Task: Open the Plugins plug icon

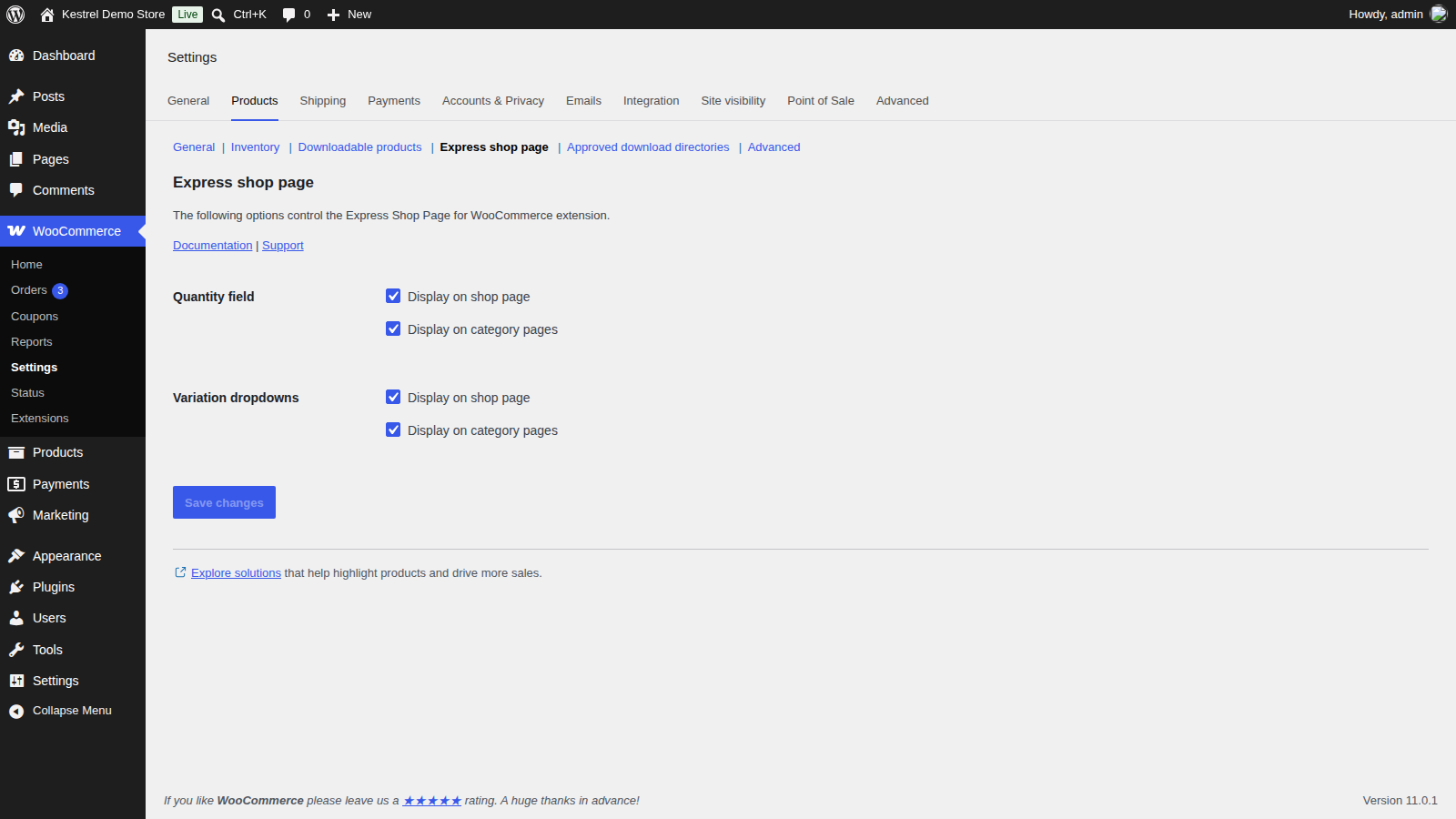Action: tap(16, 587)
